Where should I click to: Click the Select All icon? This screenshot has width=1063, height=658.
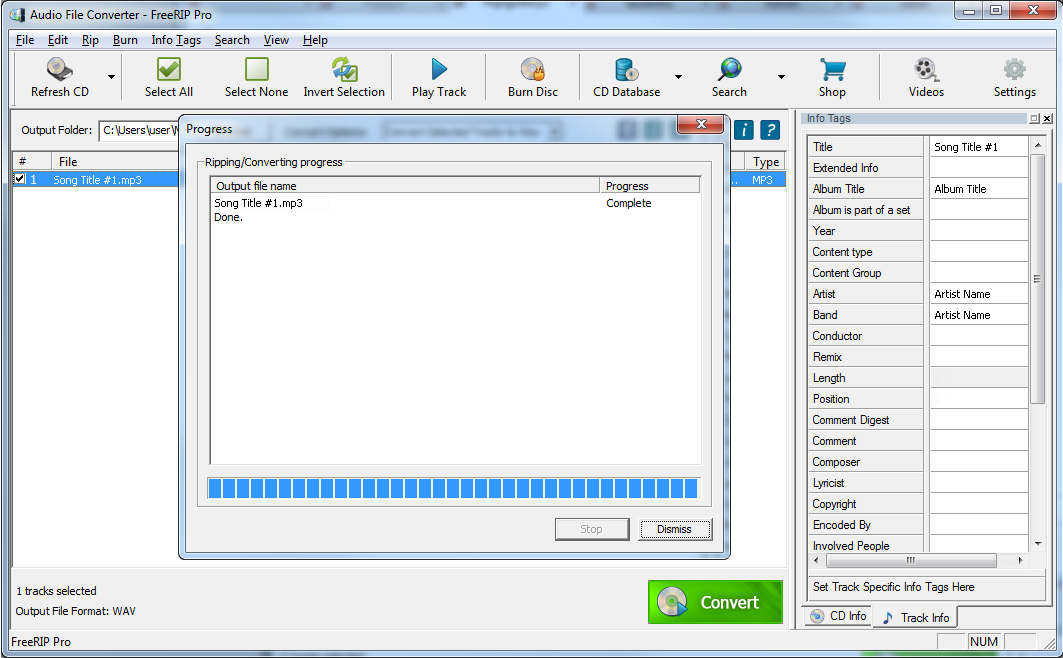(x=169, y=71)
